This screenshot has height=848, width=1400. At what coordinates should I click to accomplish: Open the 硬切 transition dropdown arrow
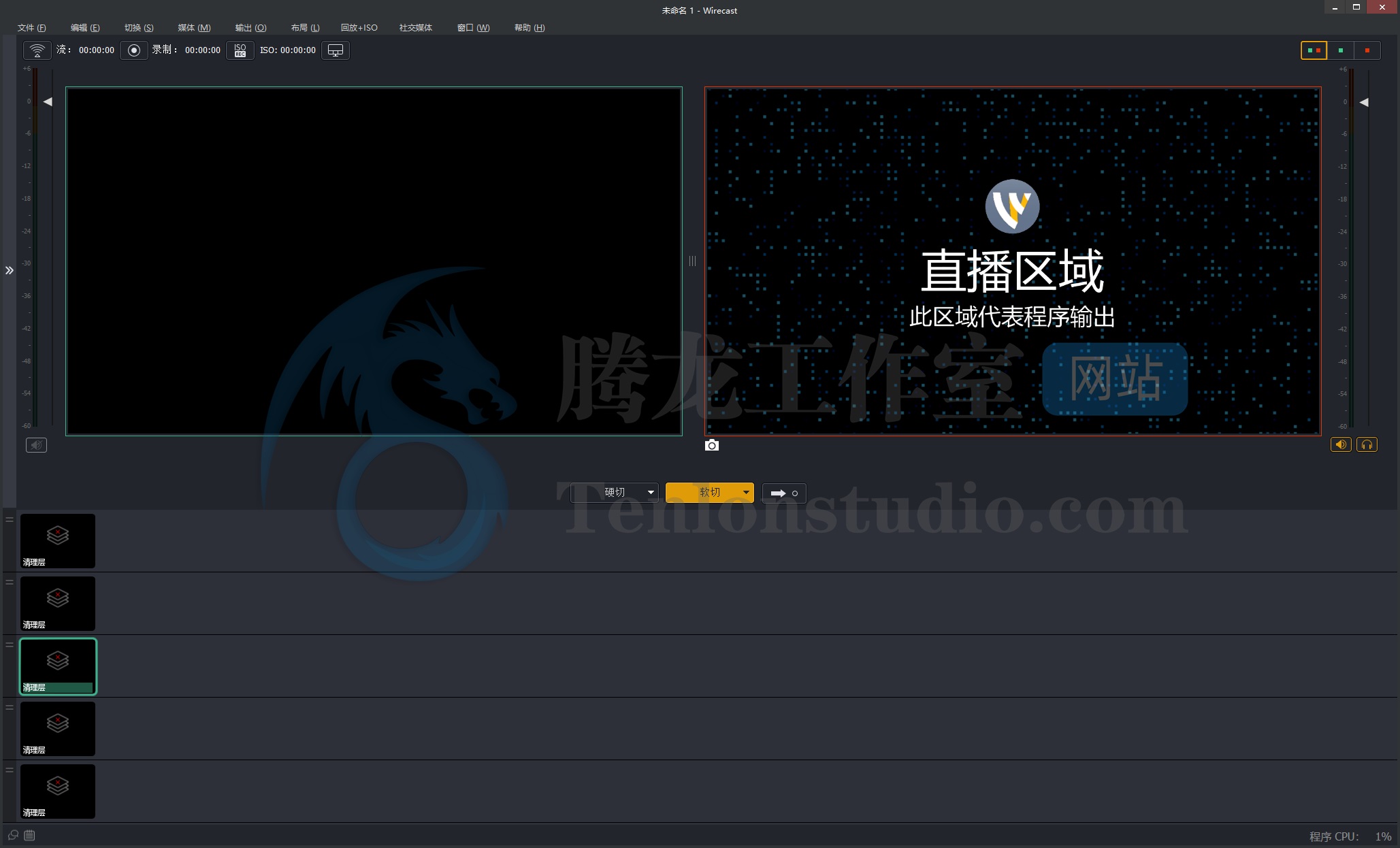point(651,492)
